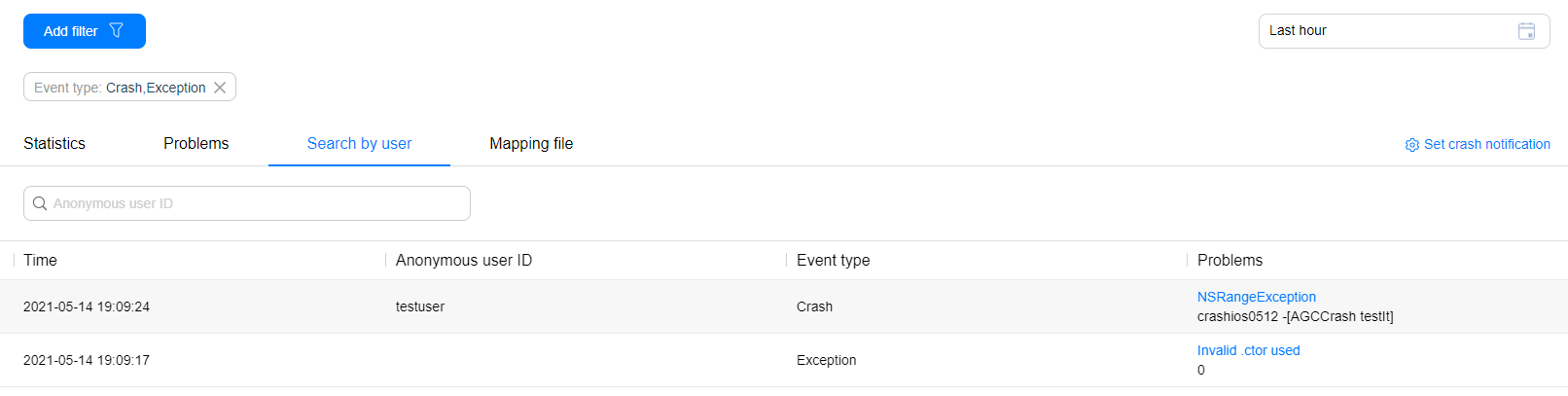Open the Problems tab
The height and width of the screenshot is (396, 1568).
click(x=196, y=144)
